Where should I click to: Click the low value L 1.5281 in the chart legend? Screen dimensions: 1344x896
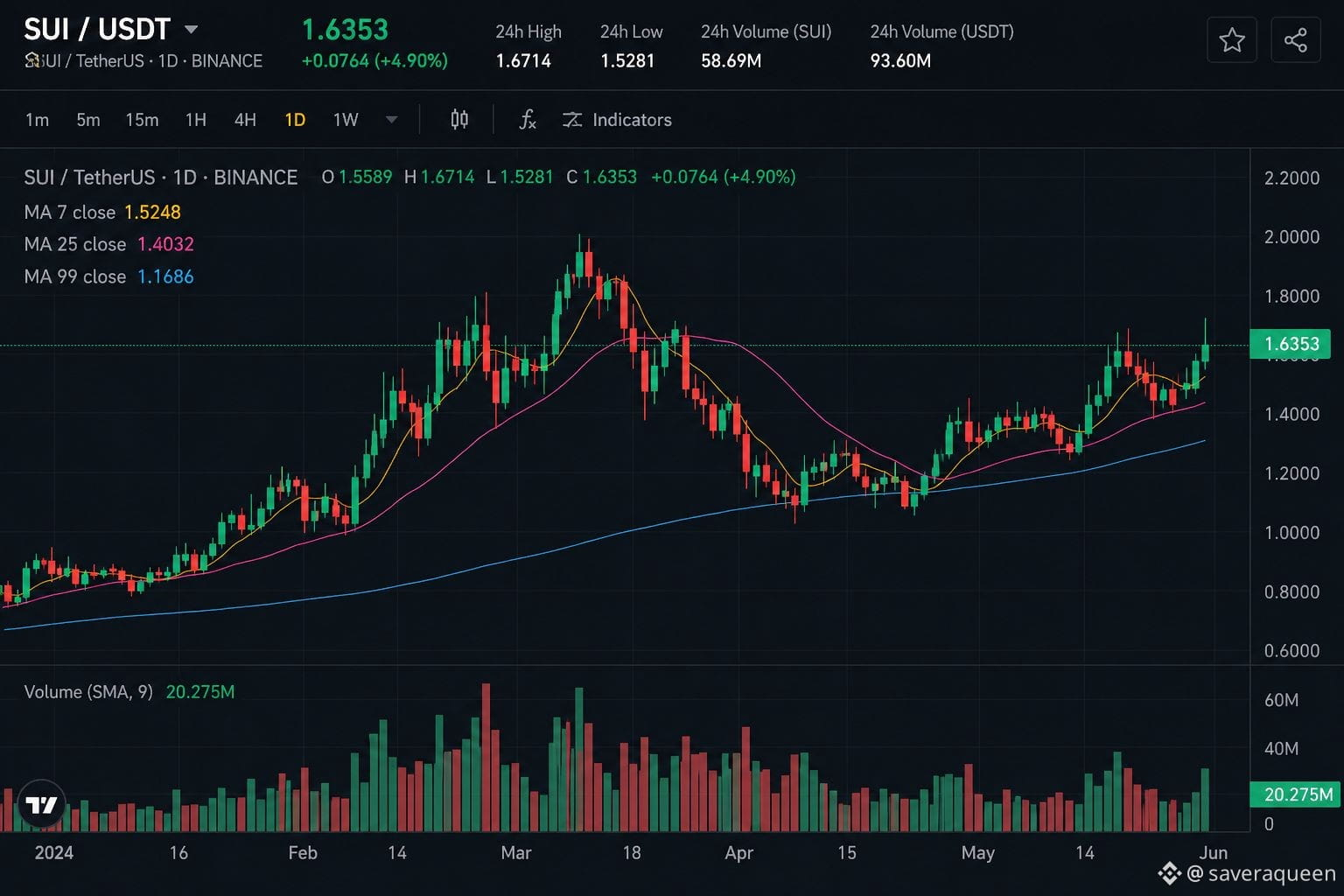coord(520,178)
